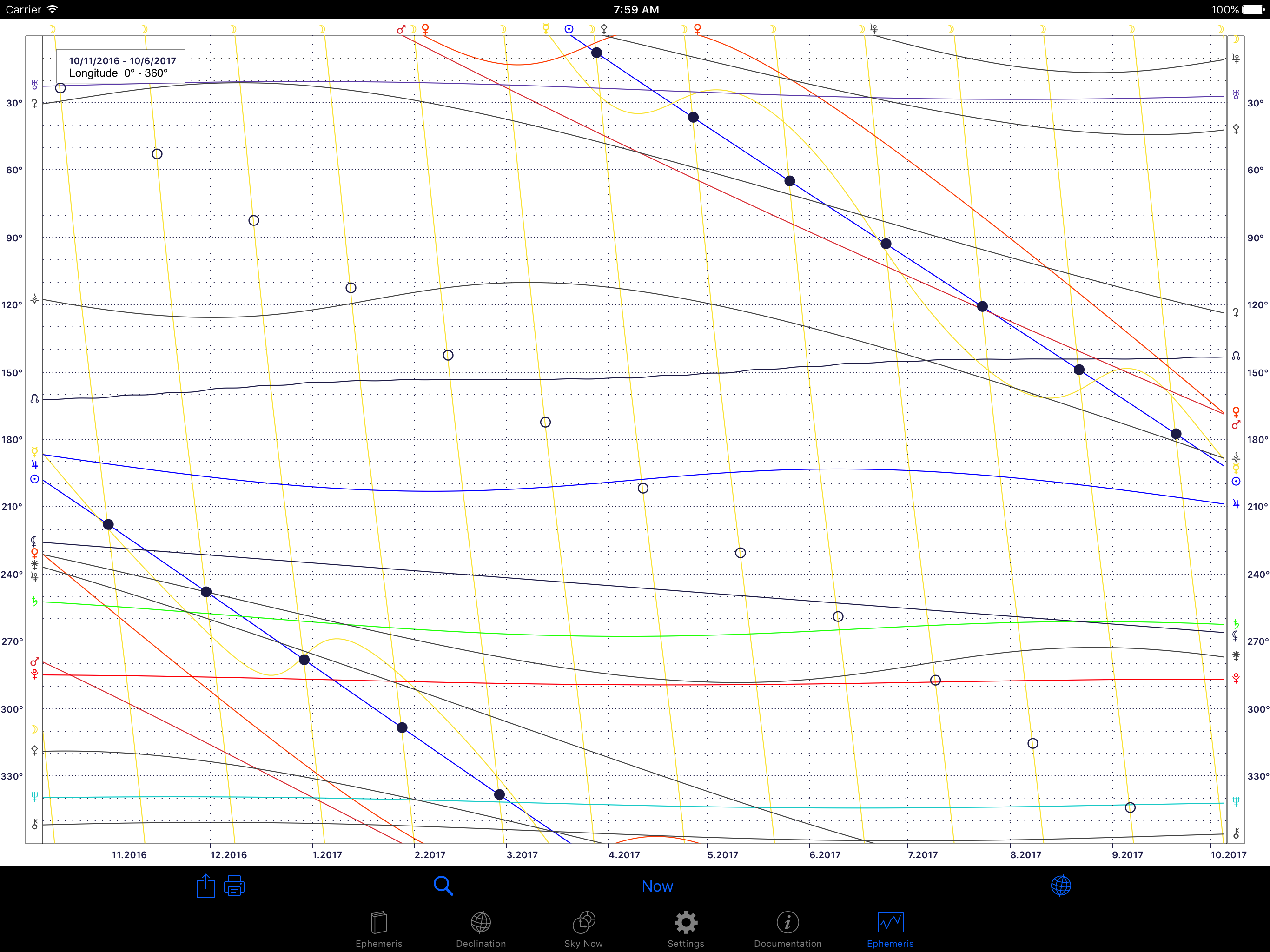Click the Jupiter symbol on the right axis
Screen dimensions: 1270x952
pos(1236,504)
